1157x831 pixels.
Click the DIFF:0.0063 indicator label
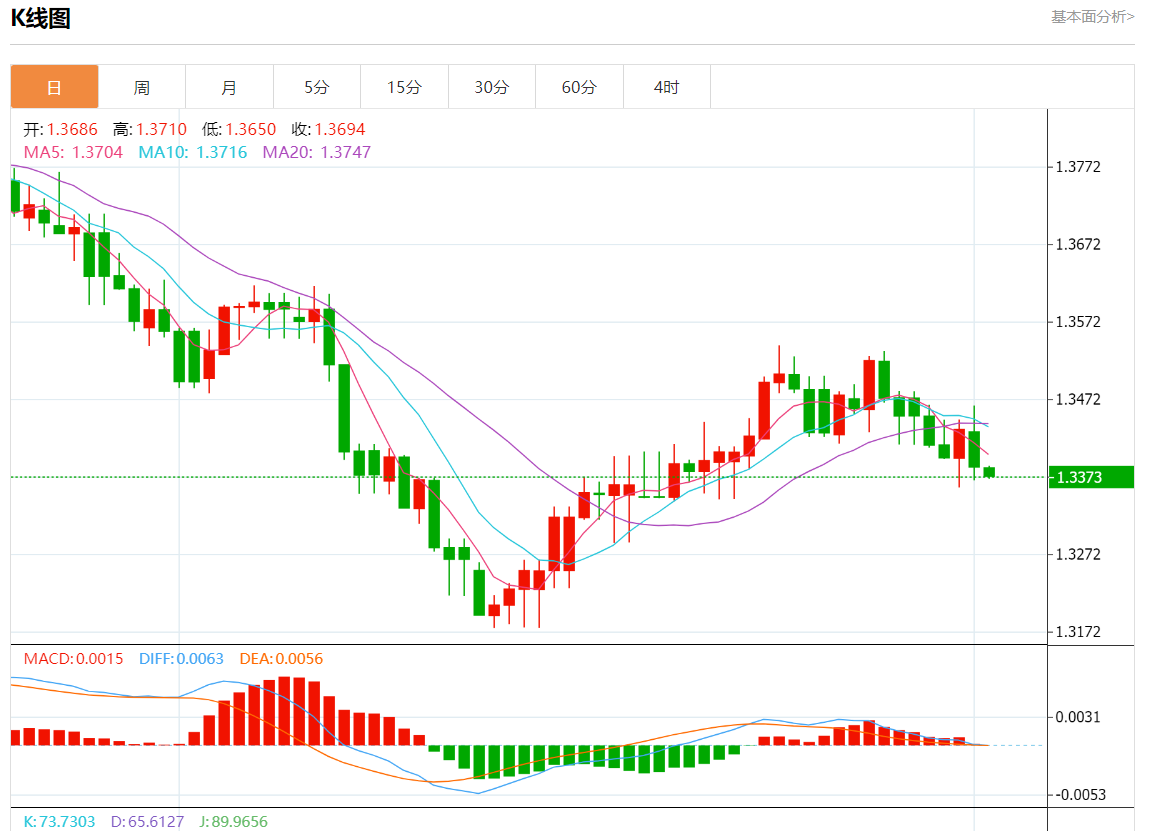(x=181, y=658)
